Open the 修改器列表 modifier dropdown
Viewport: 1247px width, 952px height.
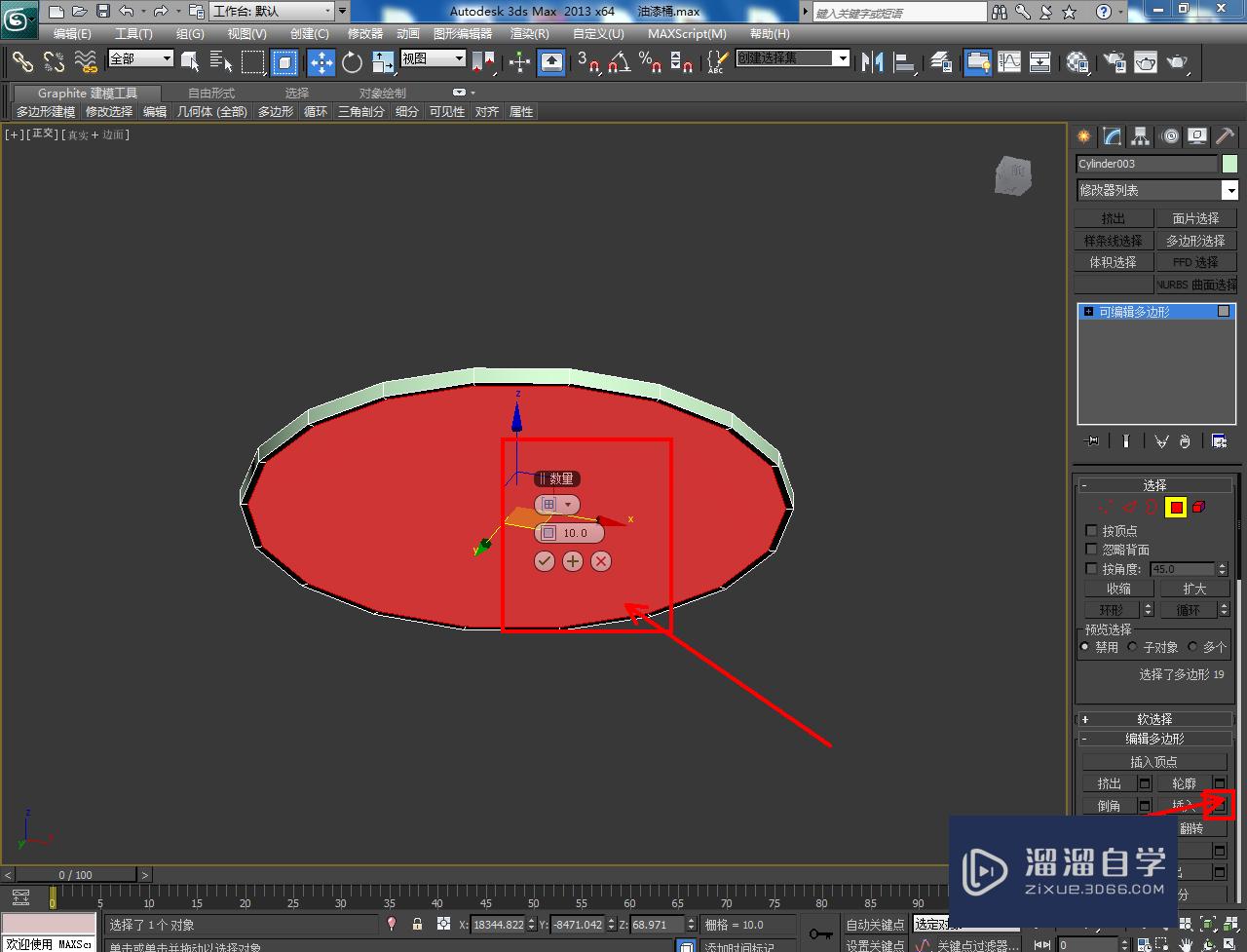1156,190
